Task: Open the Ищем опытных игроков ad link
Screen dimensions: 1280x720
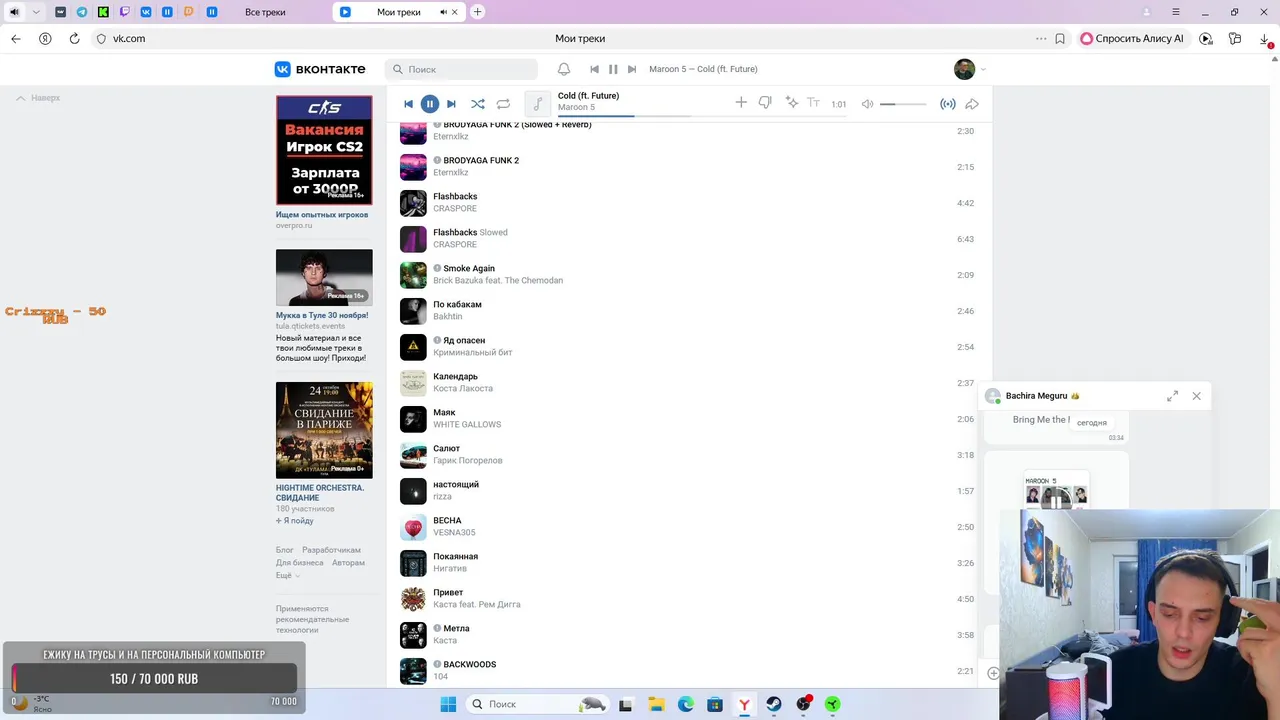Action: point(322,215)
